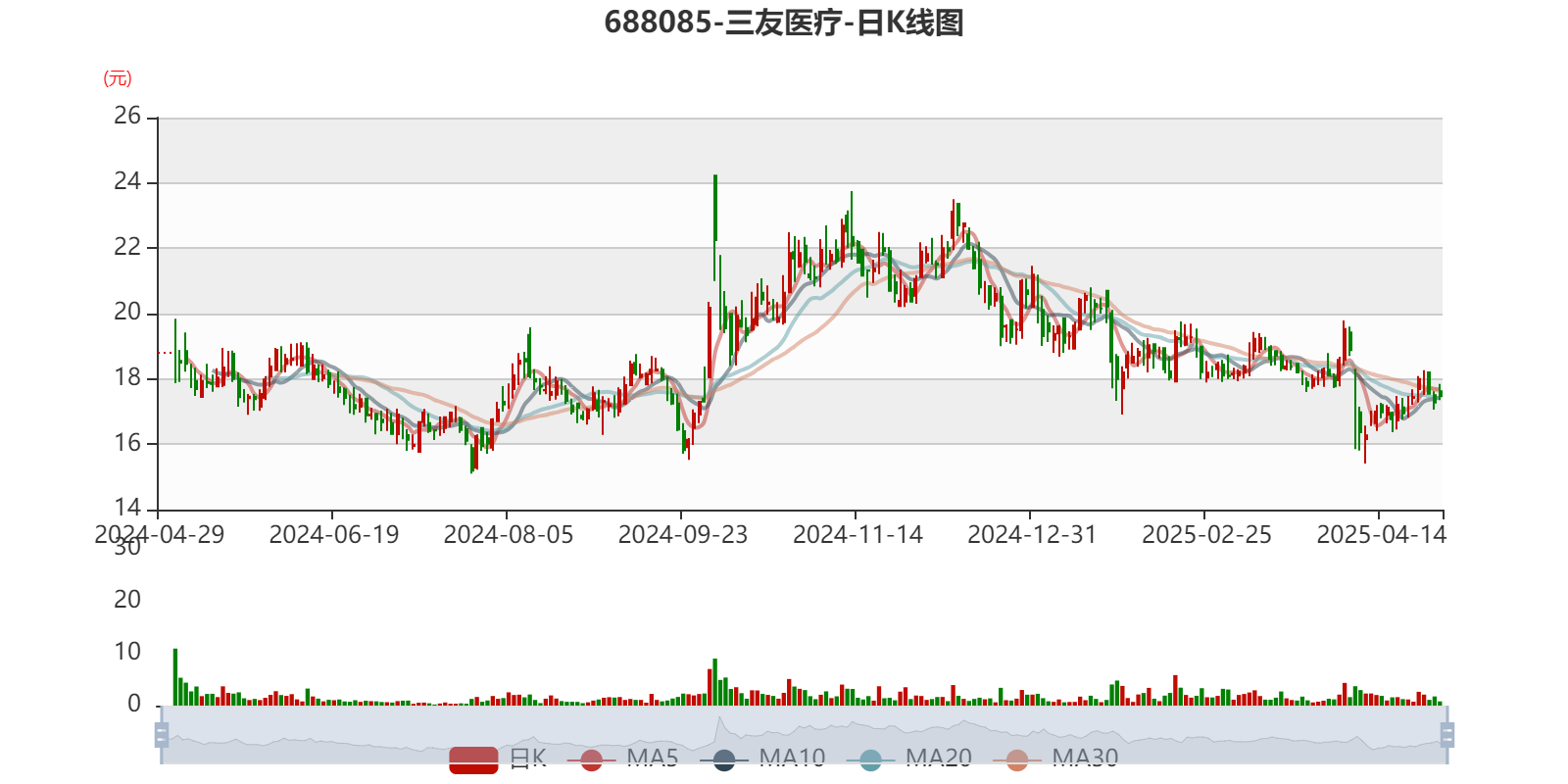Grab the left data zoom slider handle
1568x784 pixels.
(x=162, y=734)
